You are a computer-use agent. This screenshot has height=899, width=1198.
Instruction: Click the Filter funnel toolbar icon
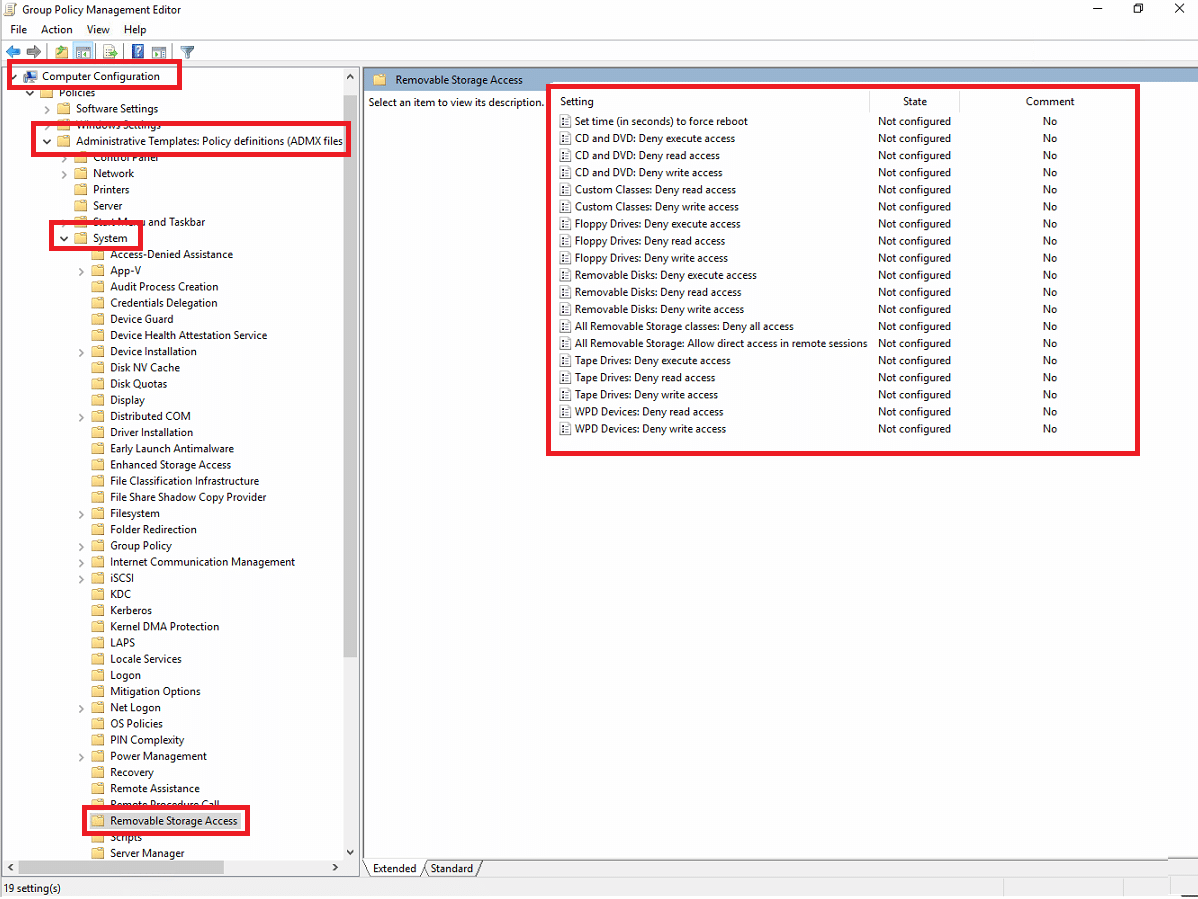(x=187, y=52)
